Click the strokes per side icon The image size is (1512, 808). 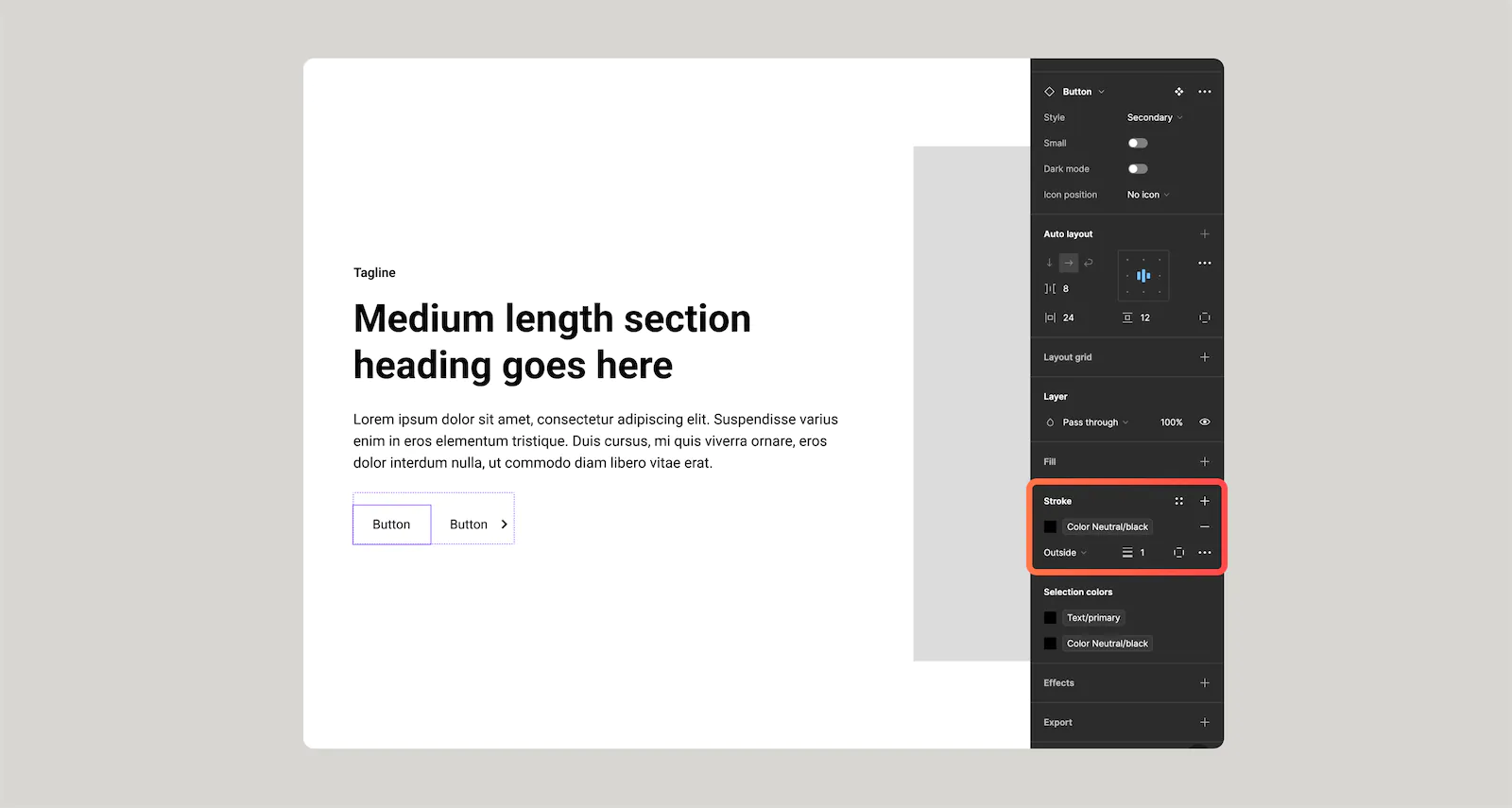[x=1178, y=553]
